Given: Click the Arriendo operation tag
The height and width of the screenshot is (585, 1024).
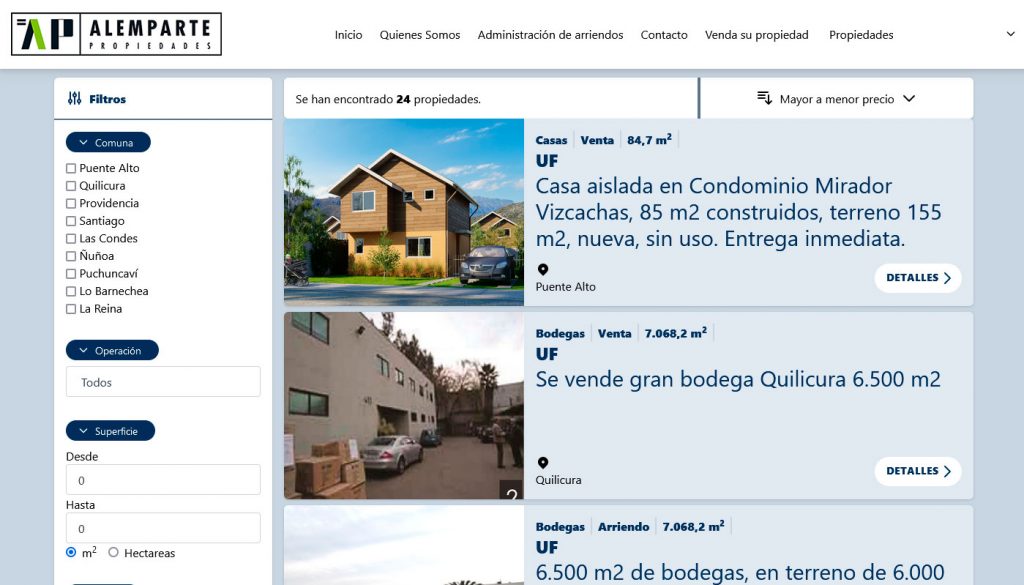Looking at the screenshot, I should (x=624, y=527).
